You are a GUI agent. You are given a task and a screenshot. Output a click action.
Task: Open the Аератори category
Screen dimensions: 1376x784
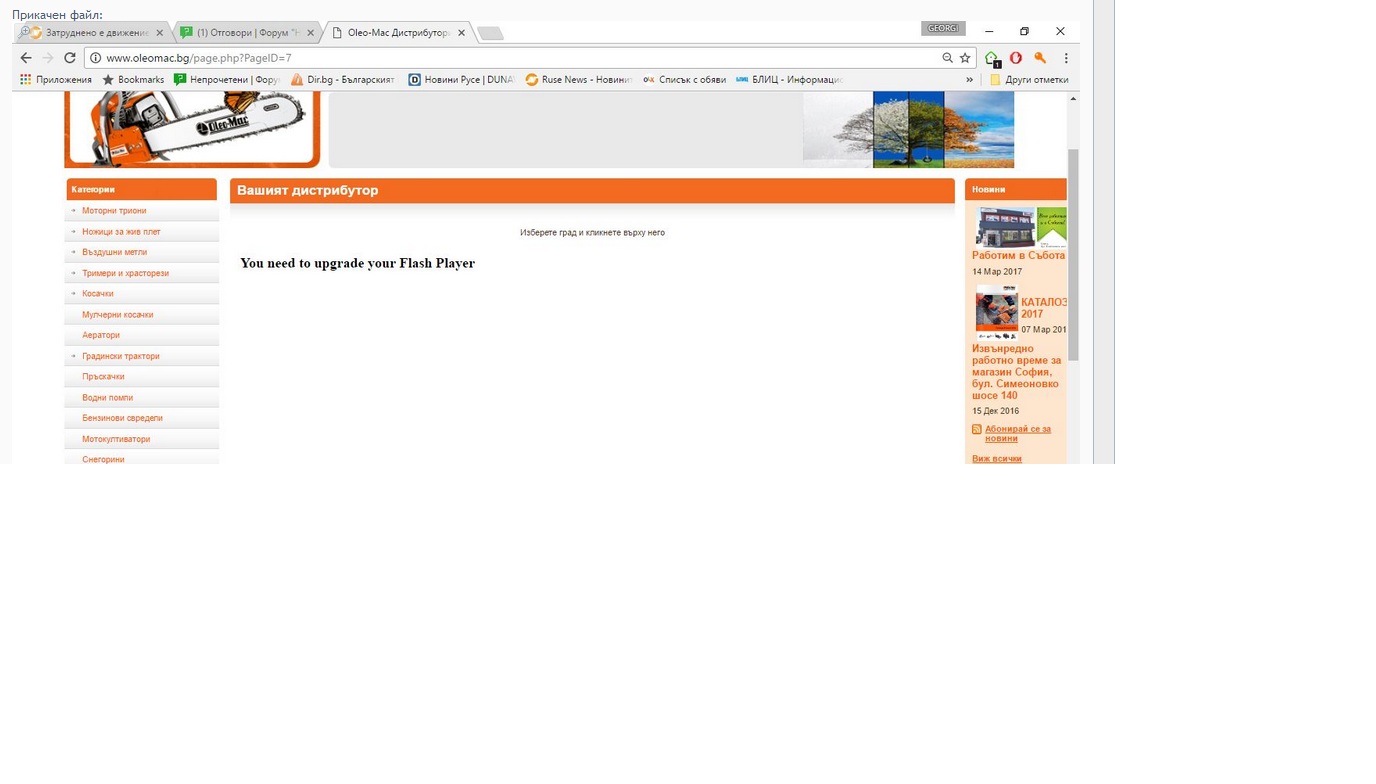click(x=101, y=335)
